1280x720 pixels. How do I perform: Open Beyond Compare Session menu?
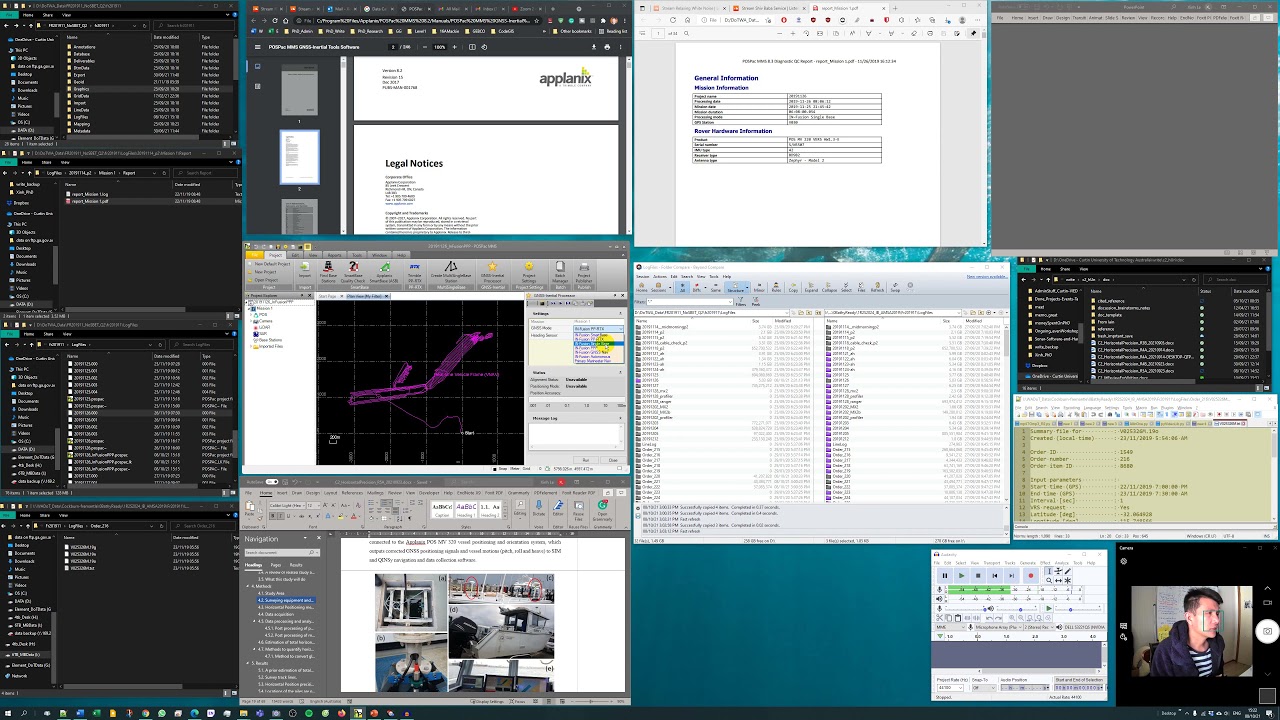(642, 276)
